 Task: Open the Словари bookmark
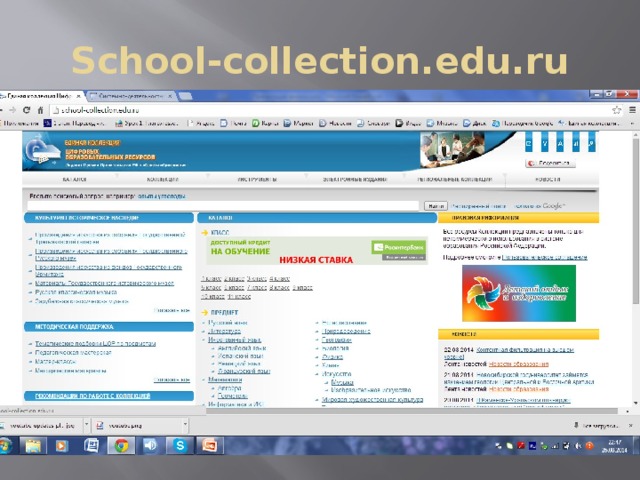click(x=373, y=123)
